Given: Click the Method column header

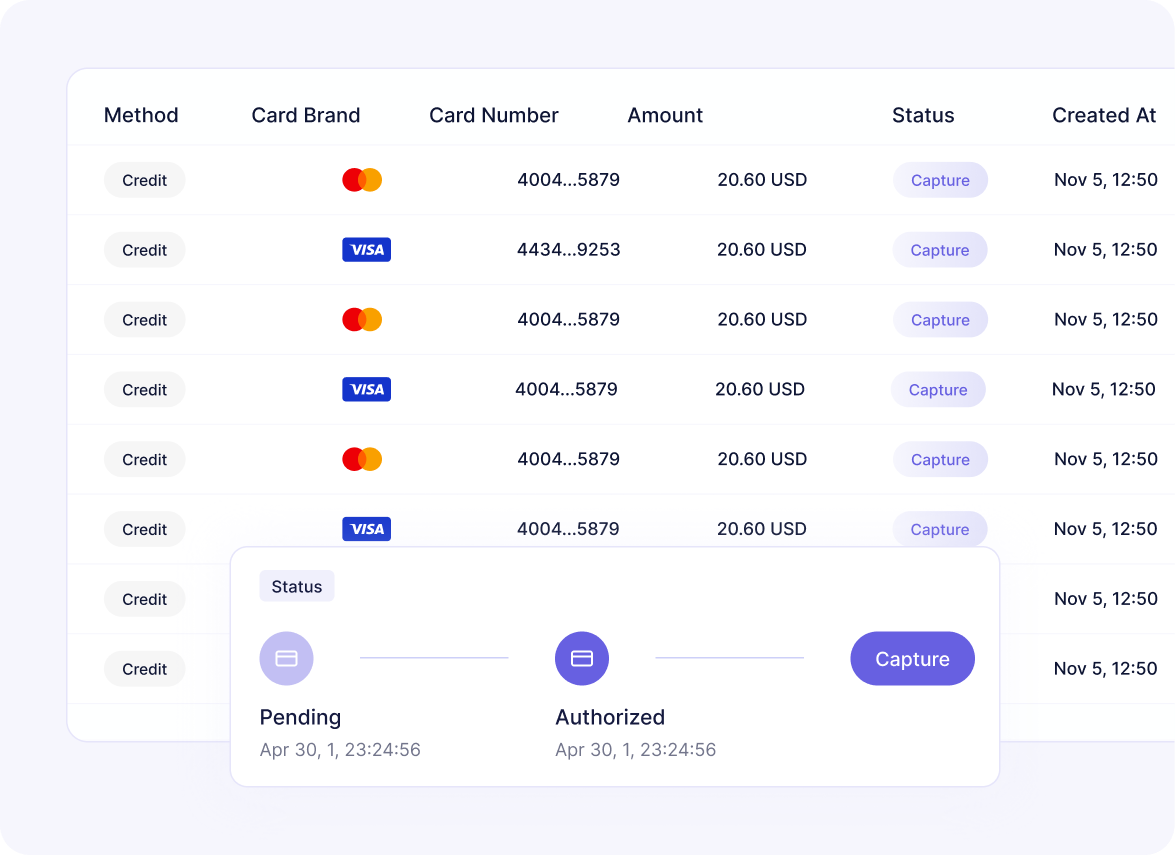Looking at the screenshot, I should (140, 115).
